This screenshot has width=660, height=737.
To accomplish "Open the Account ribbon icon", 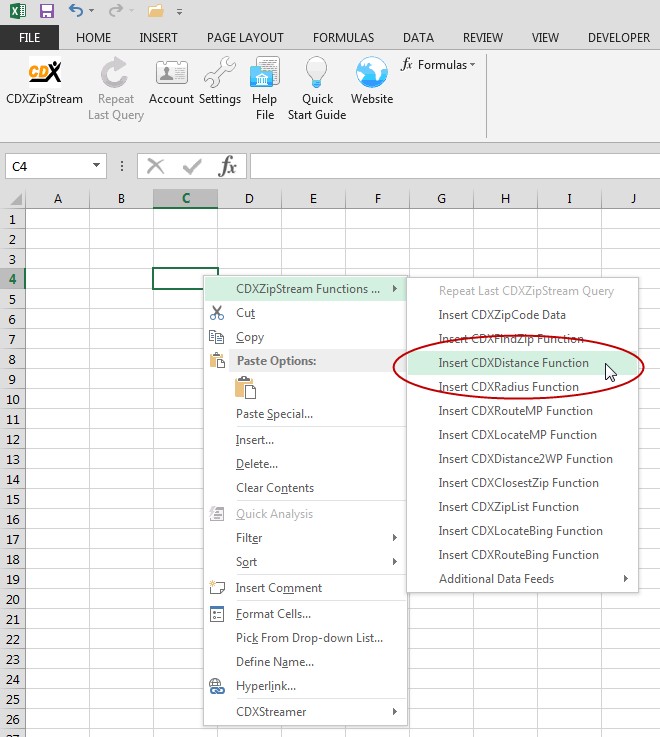I will coord(171,73).
